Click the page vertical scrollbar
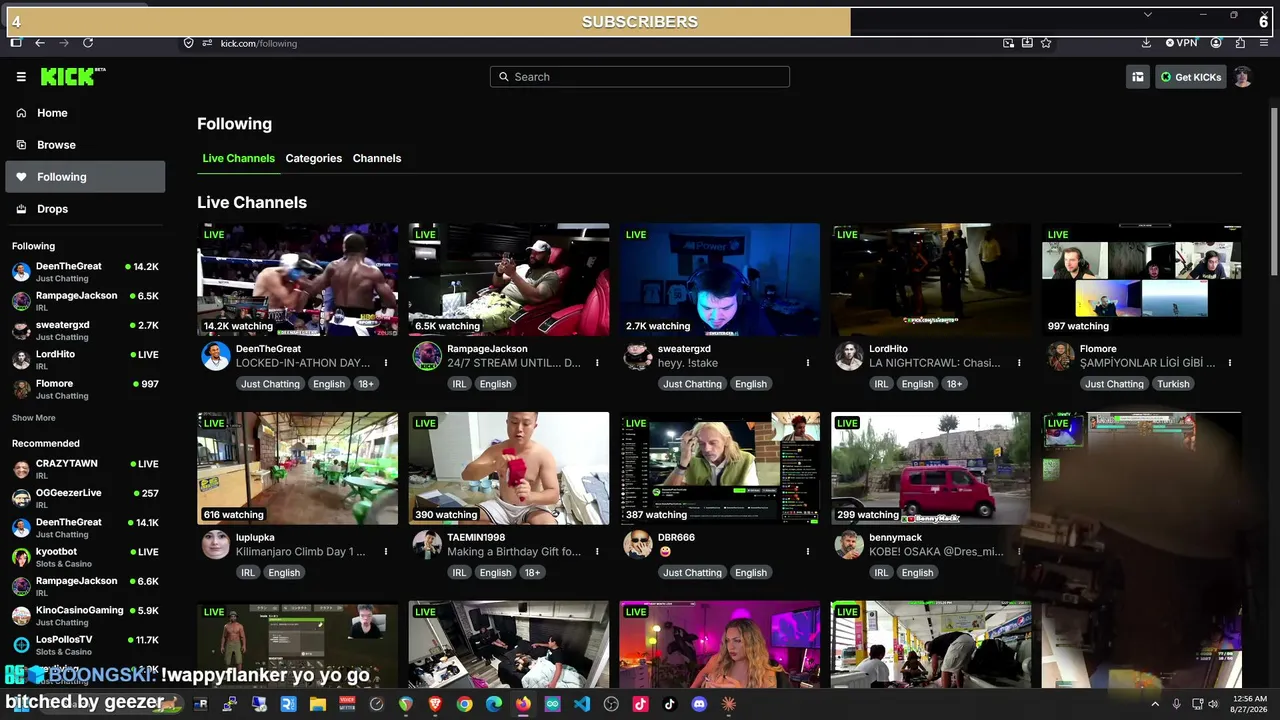 pyautogui.click(x=1273, y=190)
